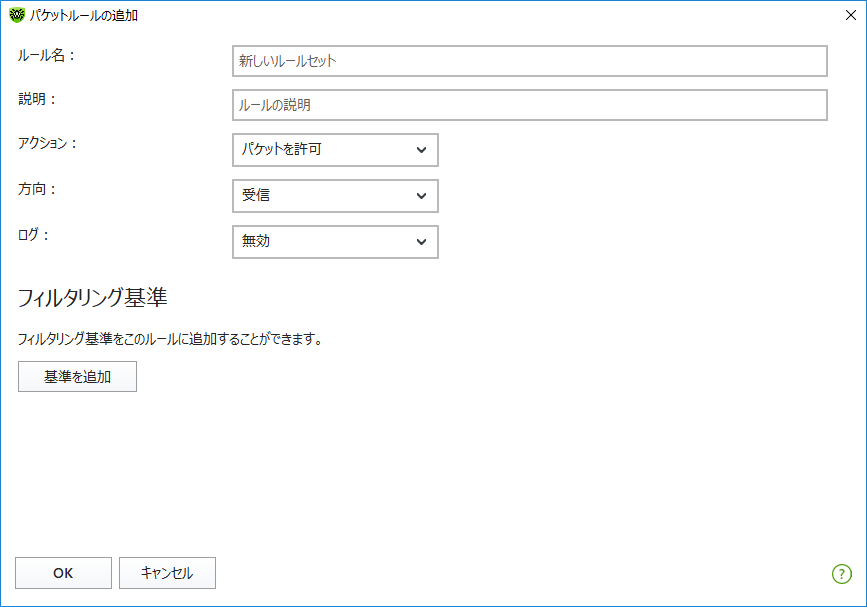Click the ルール名 label
867x607 pixels.
tap(46, 55)
